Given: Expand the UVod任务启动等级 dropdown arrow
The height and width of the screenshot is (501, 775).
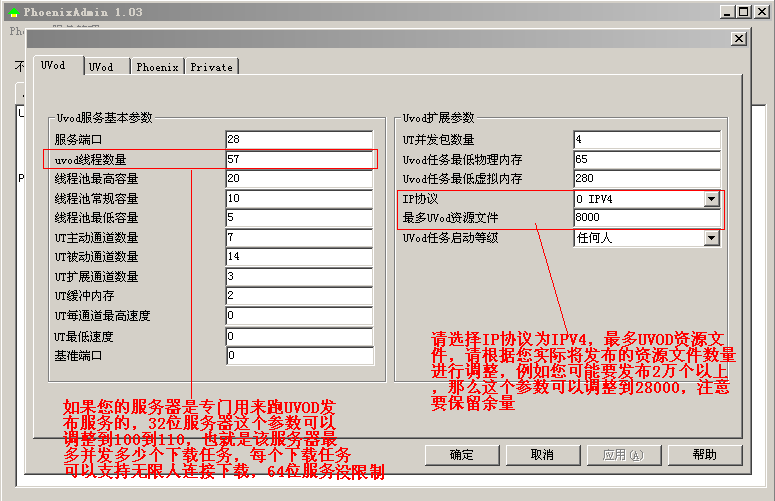Looking at the screenshot, I should coord(711,238).
